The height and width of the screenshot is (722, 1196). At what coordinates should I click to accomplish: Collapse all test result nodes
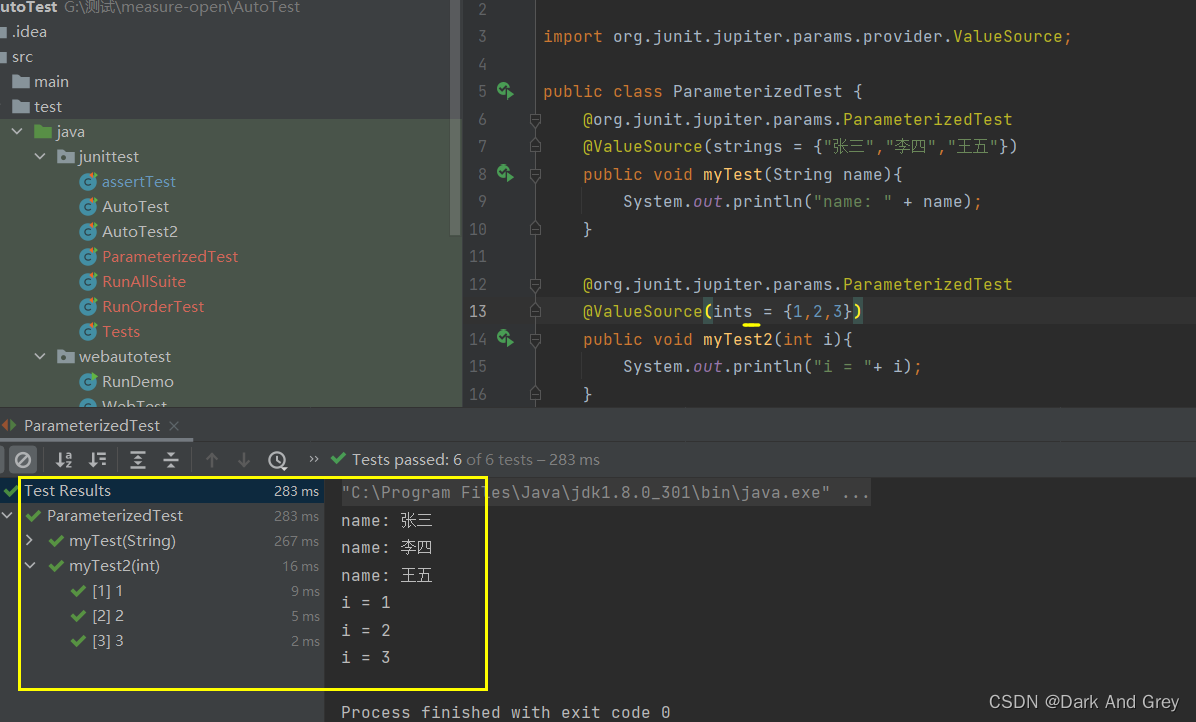coord(171,460)
